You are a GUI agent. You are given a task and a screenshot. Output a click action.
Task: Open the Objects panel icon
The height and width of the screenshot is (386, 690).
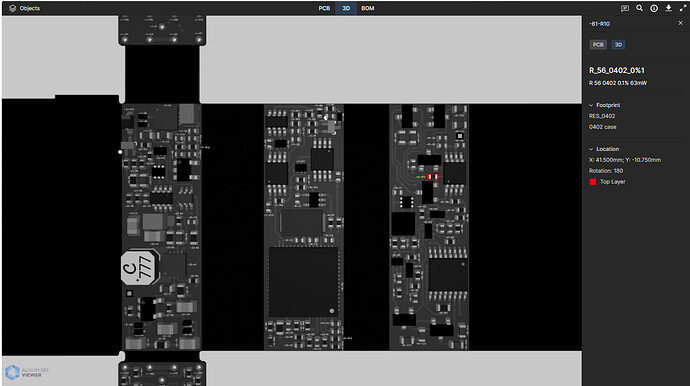(x=12, y=8)
